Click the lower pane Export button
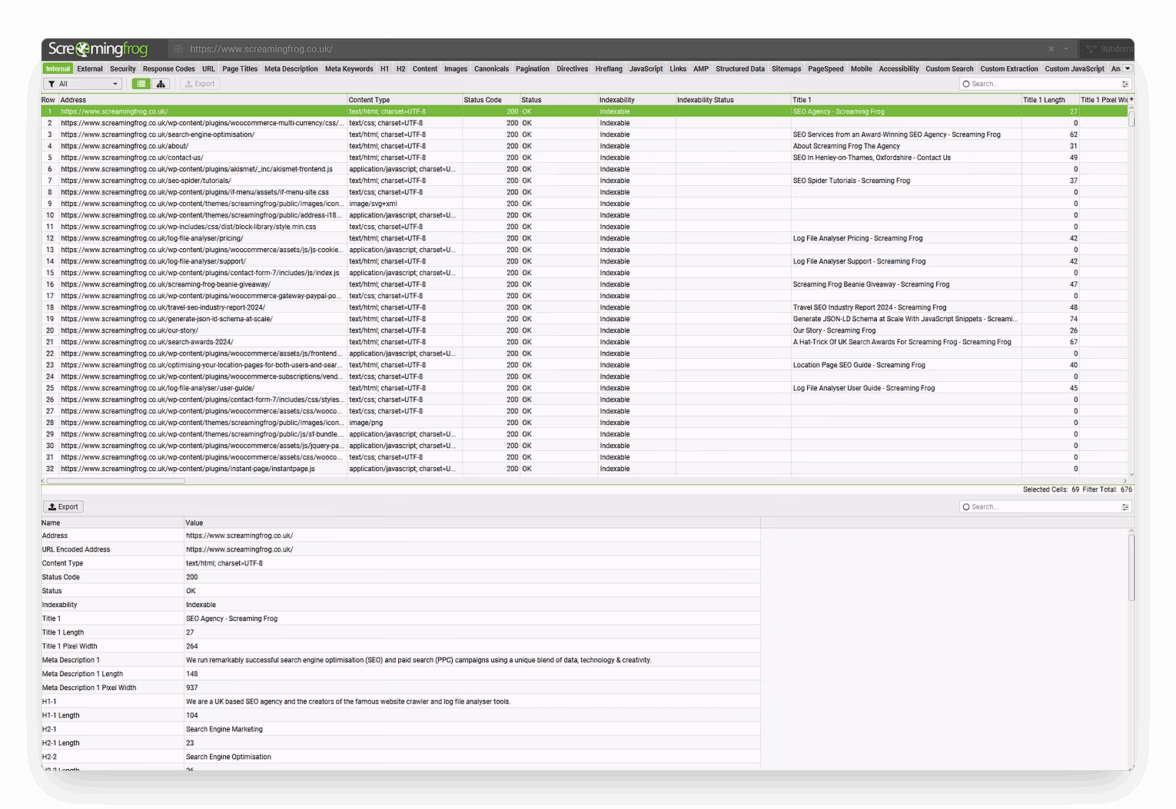This screenshot has height=809, width=1176. pos(63,507)
